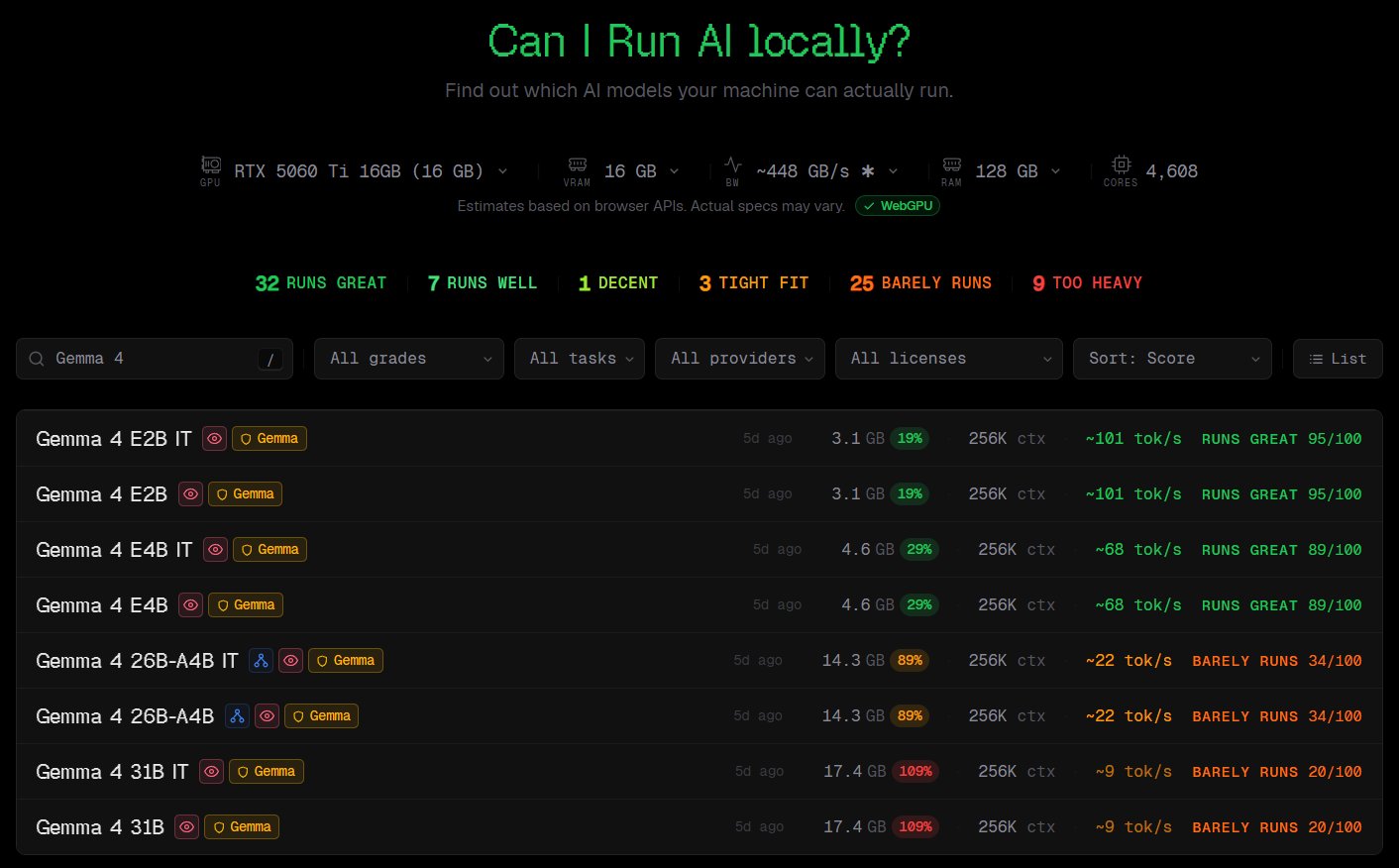Viewport: 1399px width, 868px height.
Task: Click the GPU chip icon
Action: click(x=210, y=164)
